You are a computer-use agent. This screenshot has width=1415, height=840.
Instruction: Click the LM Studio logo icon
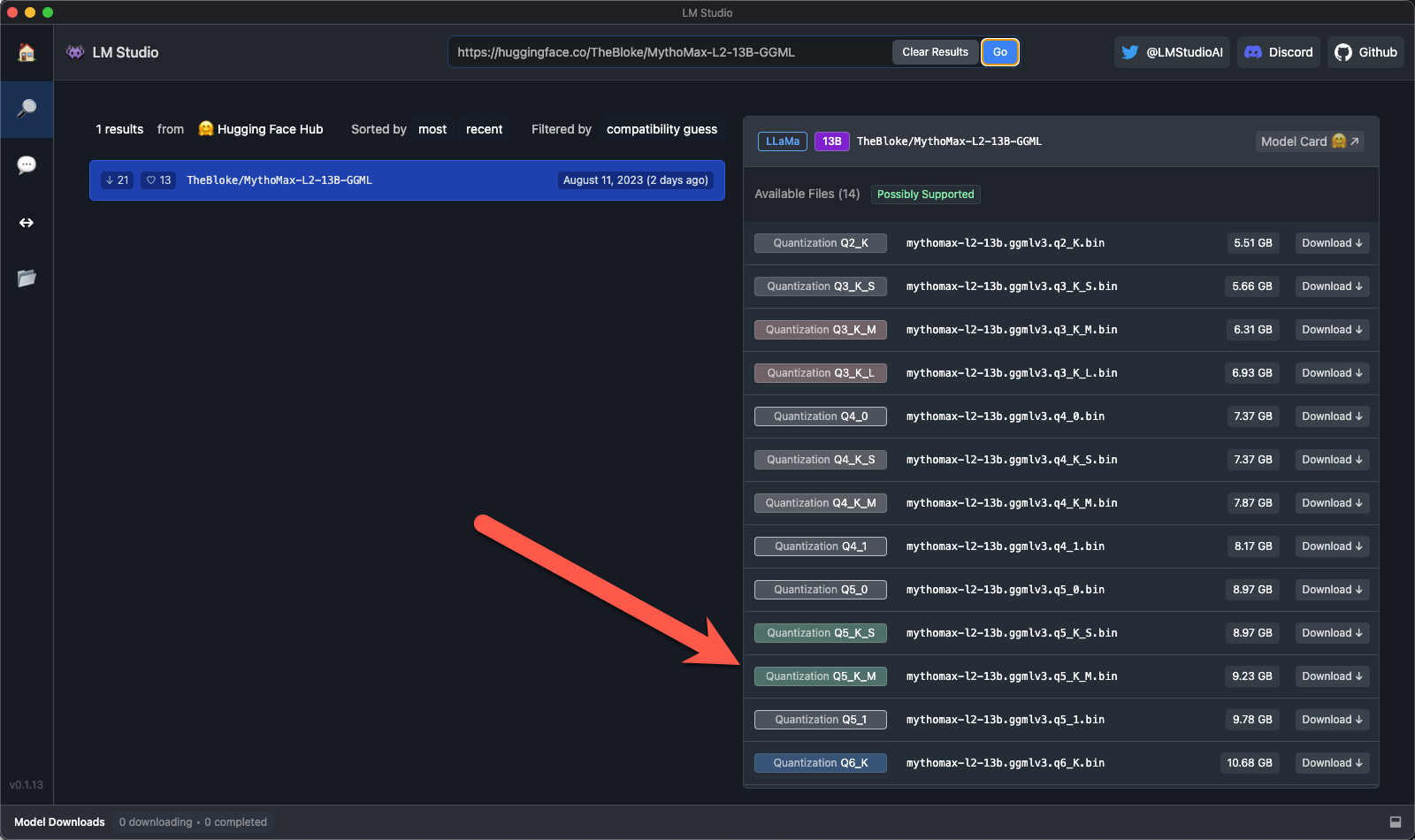tap(75, 52)
